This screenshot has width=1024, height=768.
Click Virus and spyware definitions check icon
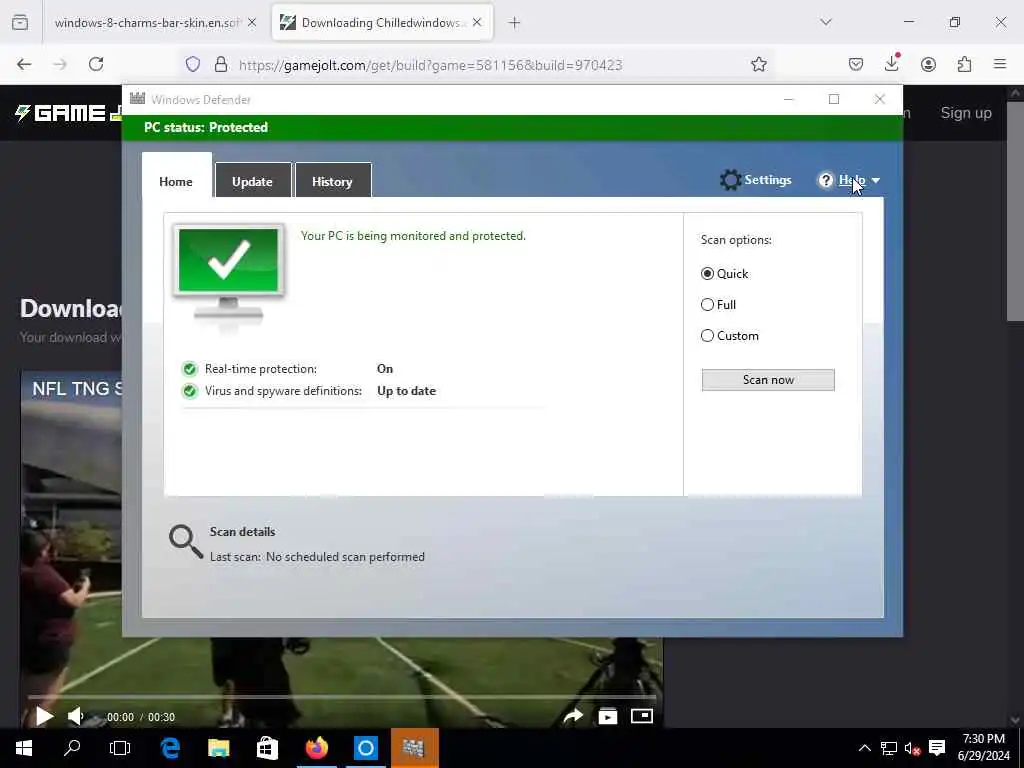point(189,391)
